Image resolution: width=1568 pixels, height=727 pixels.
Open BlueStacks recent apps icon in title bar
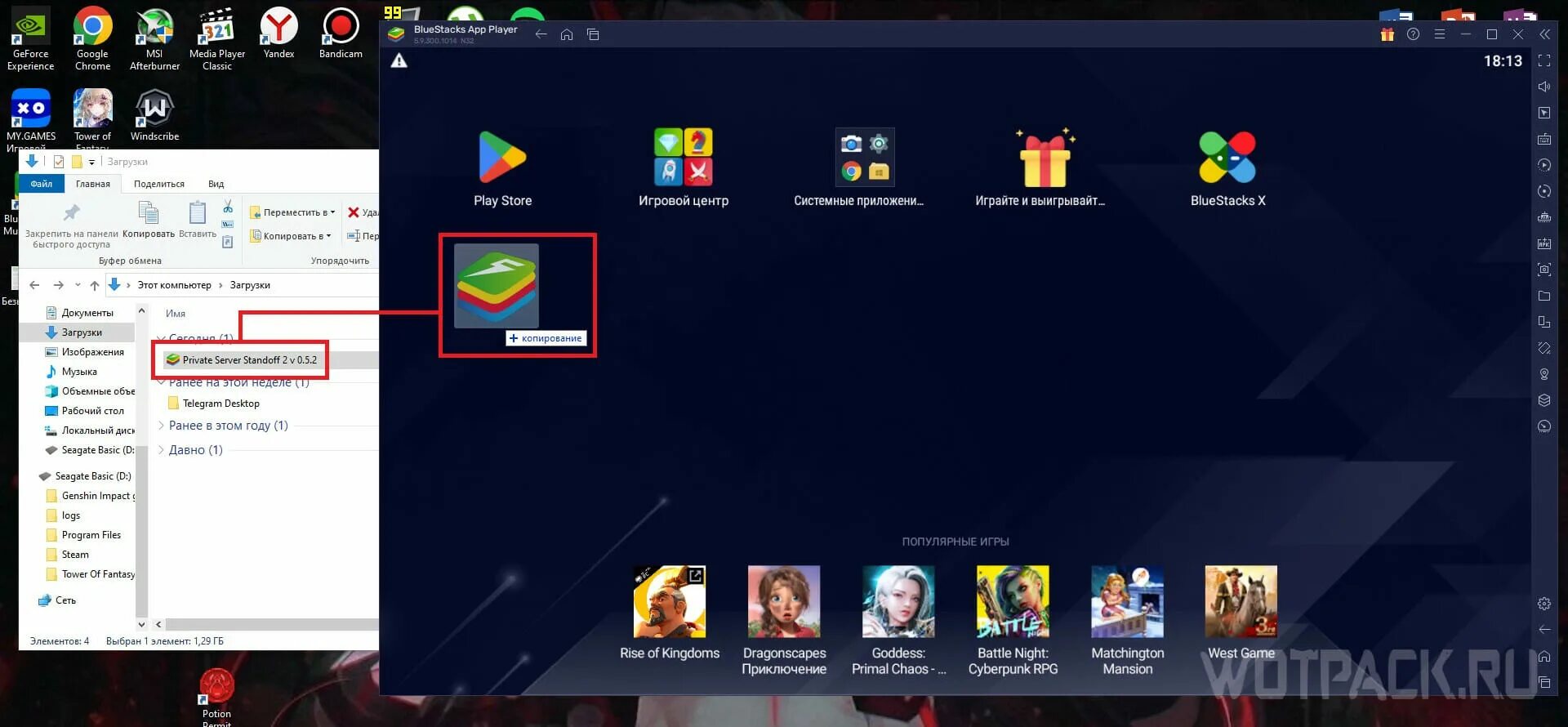(x=593, y=34)
